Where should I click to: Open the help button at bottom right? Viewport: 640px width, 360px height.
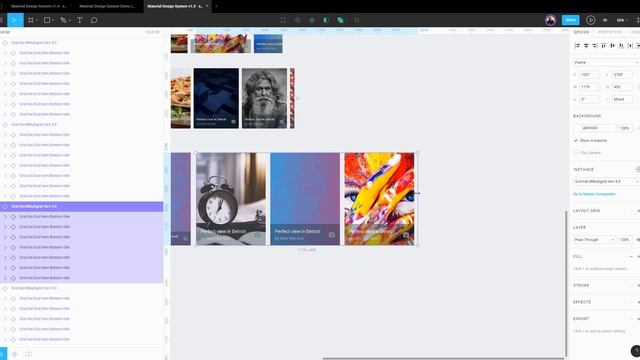636,351
